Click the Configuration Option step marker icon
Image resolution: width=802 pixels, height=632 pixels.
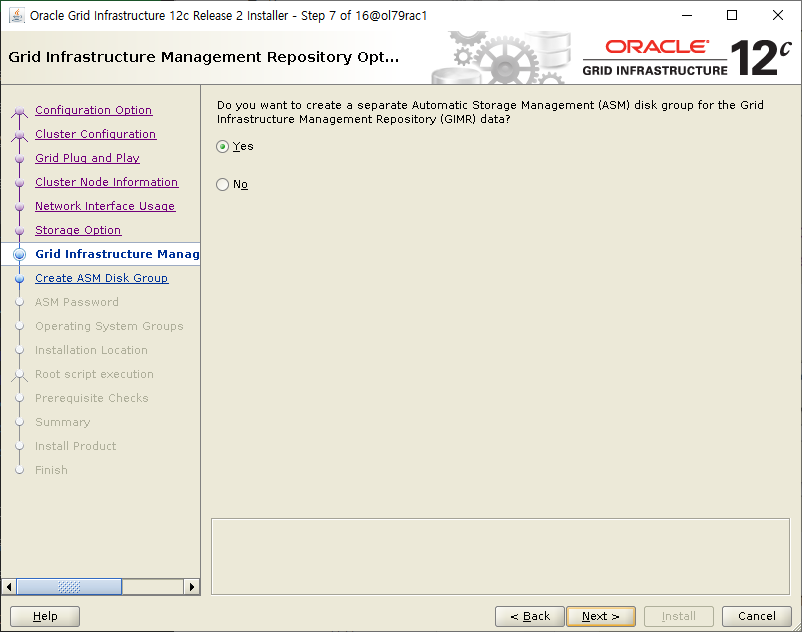point(19,111)
